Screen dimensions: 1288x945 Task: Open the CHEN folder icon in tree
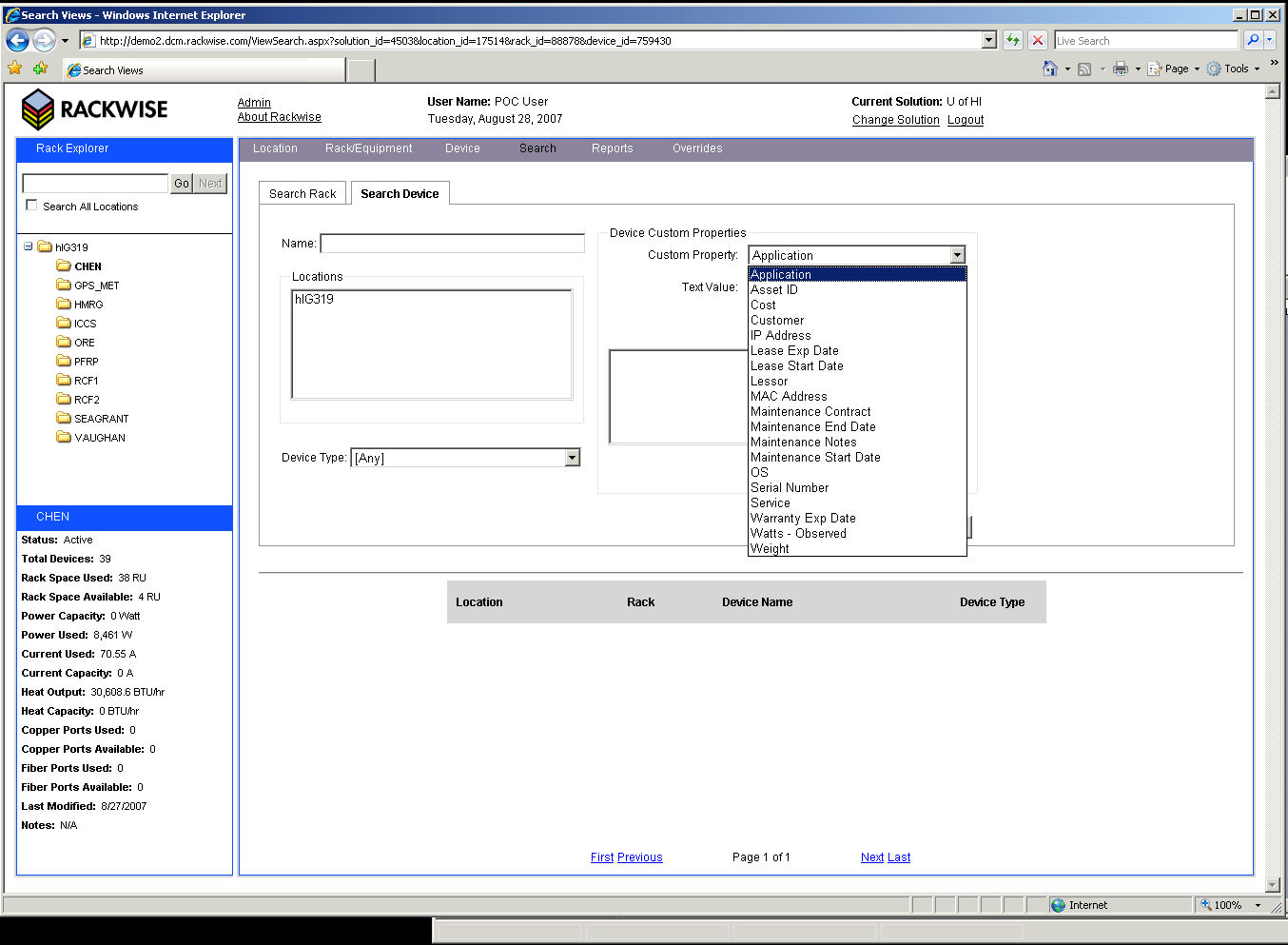(64, 266)
